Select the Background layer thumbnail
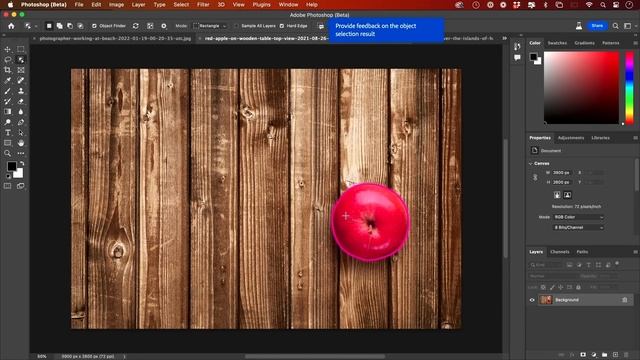 point(545,300)
